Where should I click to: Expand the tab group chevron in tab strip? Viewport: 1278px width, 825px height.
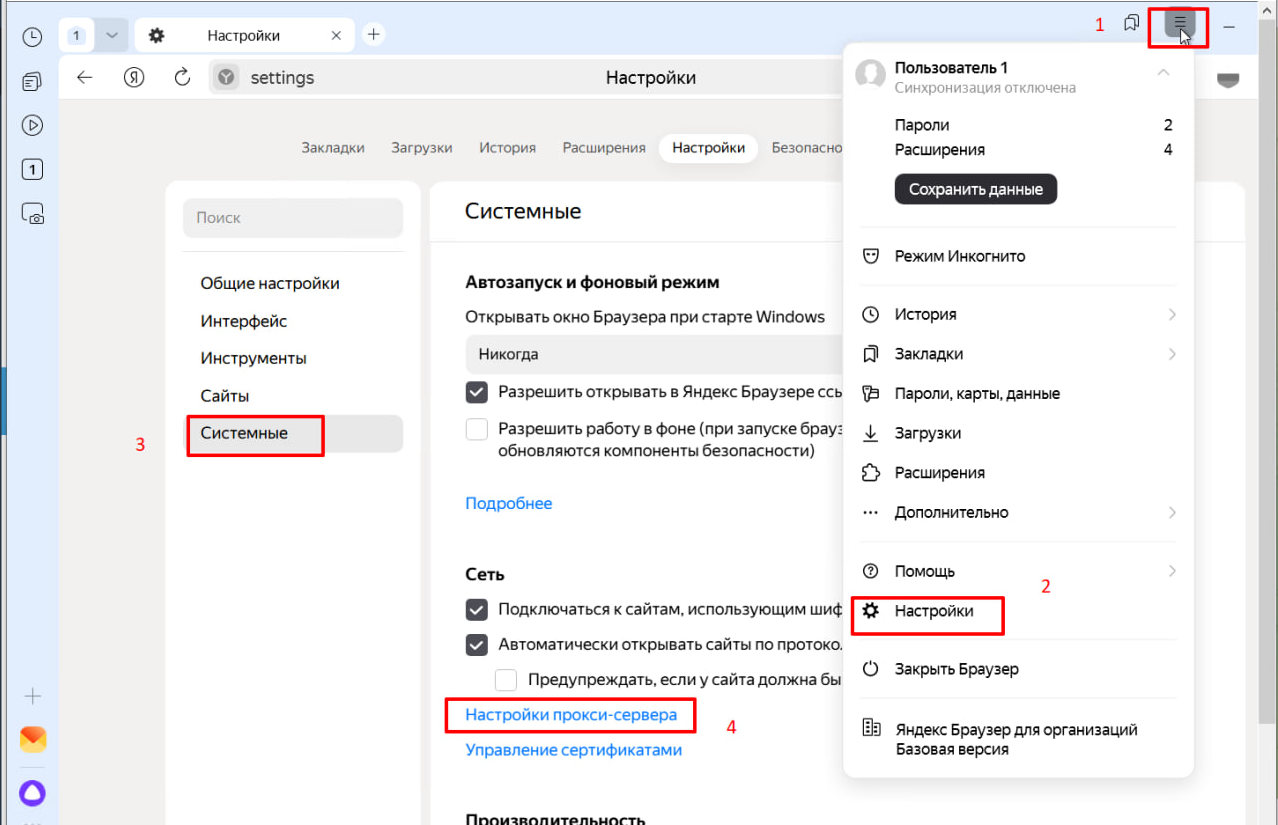111,36
